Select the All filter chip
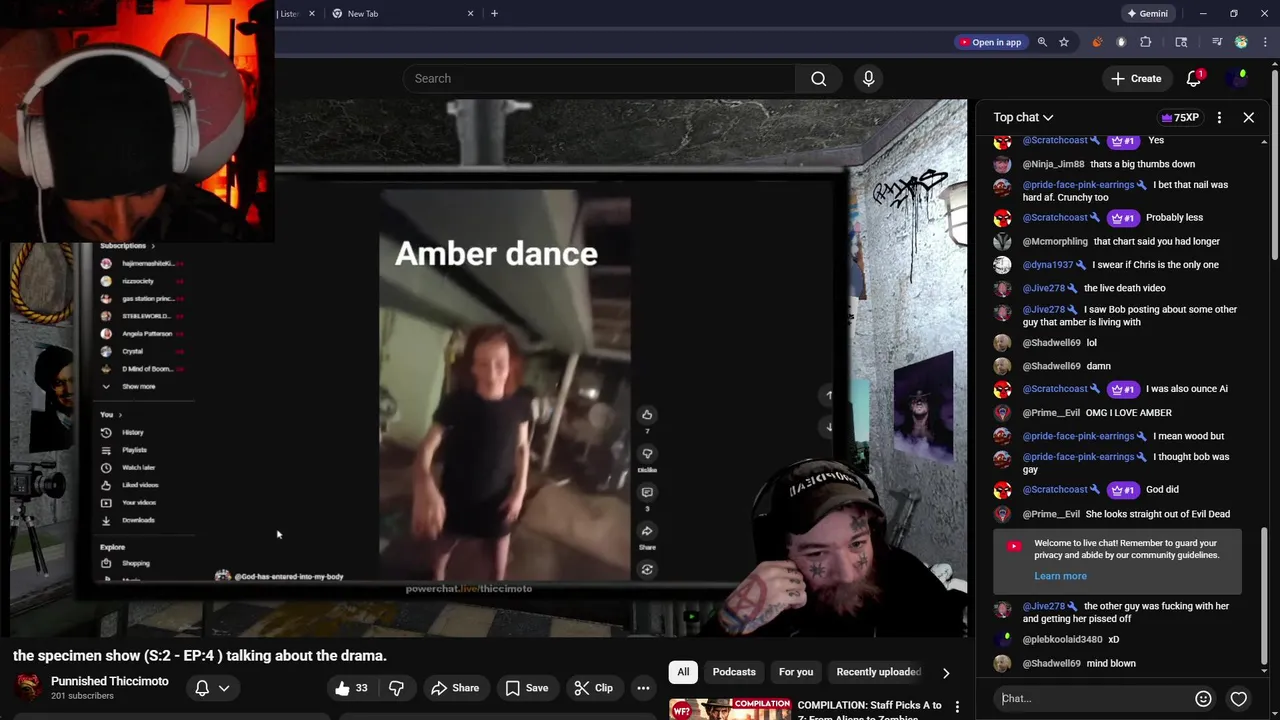Viewport: 1280px width, 720px height. (x=683, y=672)
